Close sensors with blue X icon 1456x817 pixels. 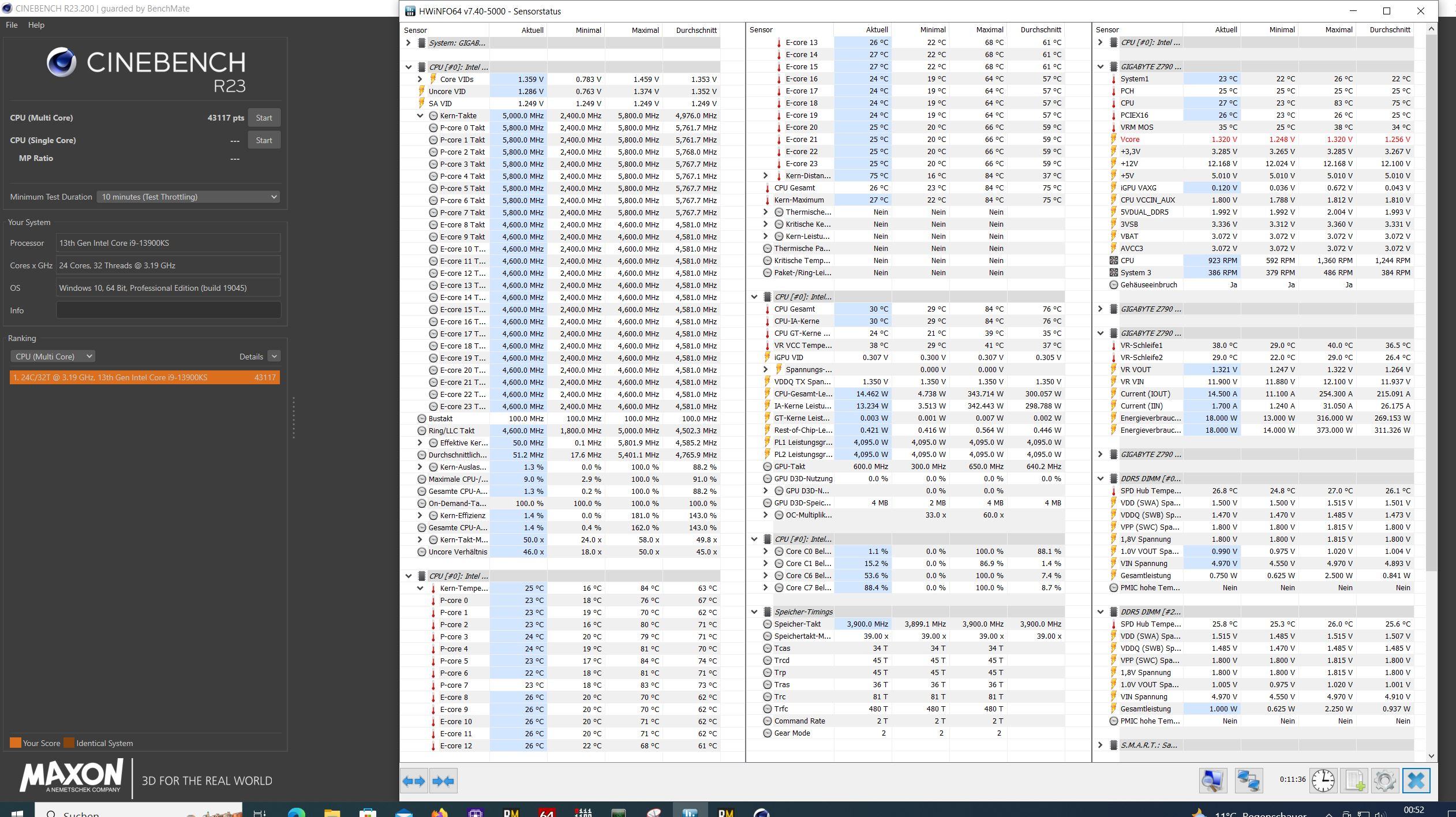[1416, 781]
